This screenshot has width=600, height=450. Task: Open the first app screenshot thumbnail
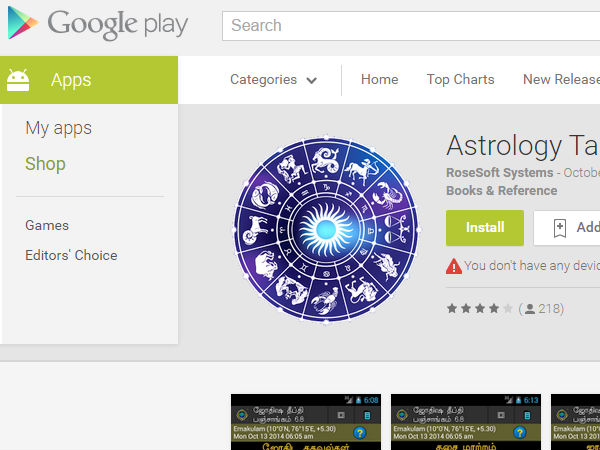306,422
